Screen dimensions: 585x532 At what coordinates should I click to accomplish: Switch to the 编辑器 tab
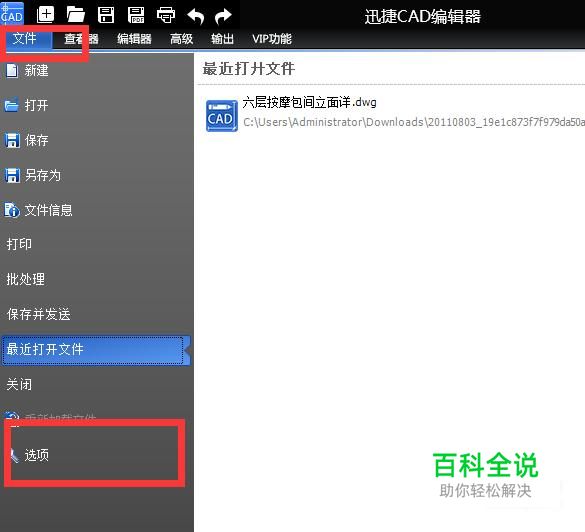click(x=134, y=39)
